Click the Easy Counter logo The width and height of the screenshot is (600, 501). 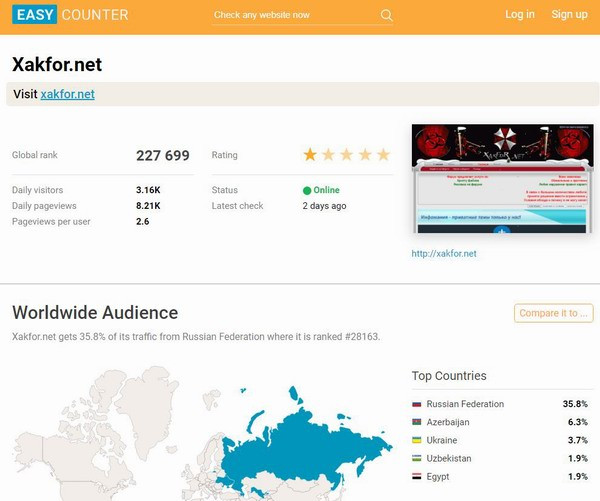pyautogui.click(x=70, y=15)
